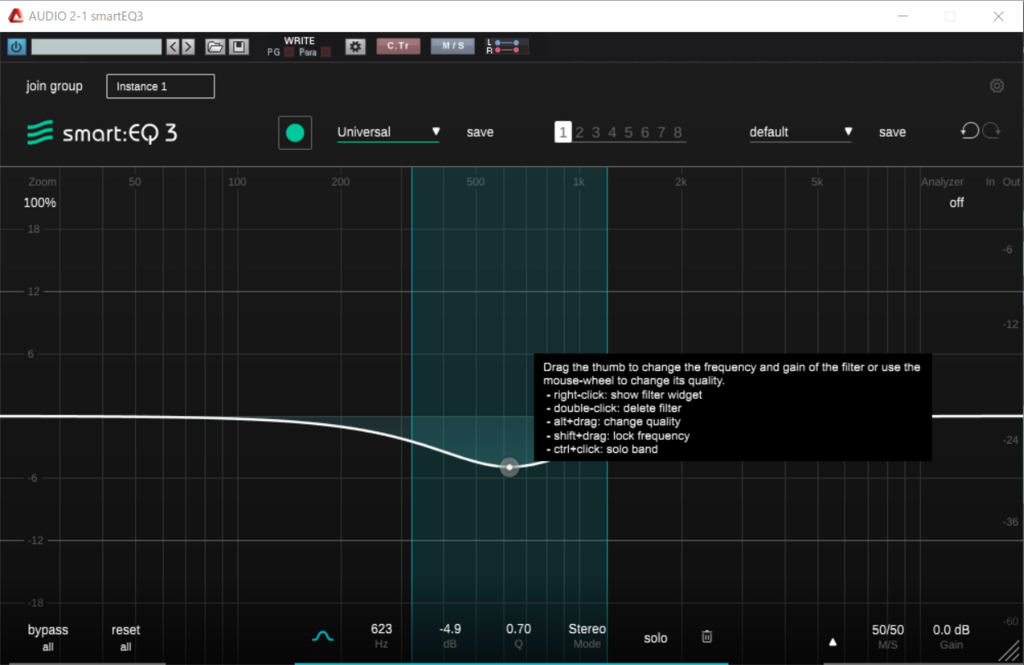Click the redo arrow icon
This screenshot has height=665, width=1024.
tap(991, 131)
